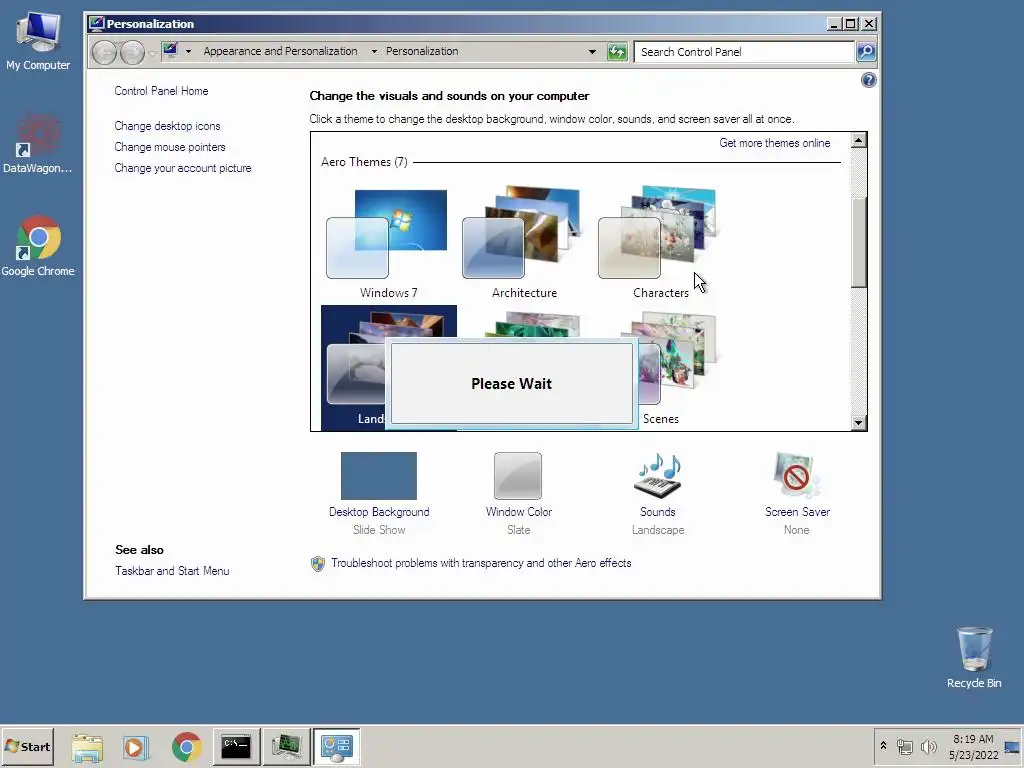Open Taskbar and Start Menu link
Image resolution: width=1024 pixels, height=768 pixels.
click(x=172, y=571)
